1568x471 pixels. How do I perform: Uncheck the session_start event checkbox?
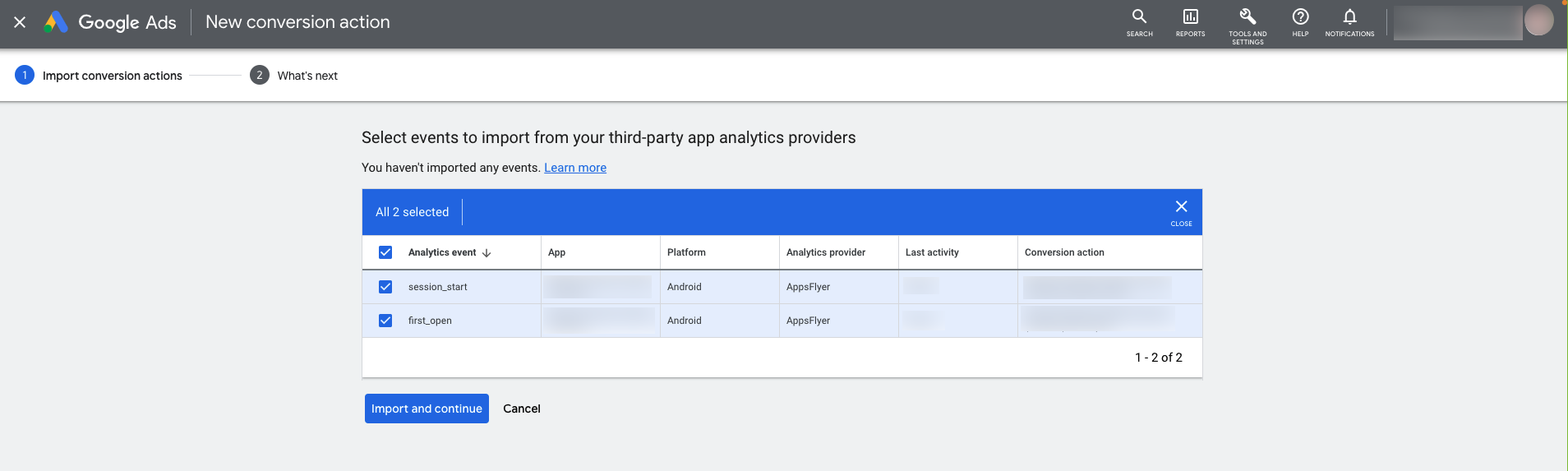pos(385,287)
